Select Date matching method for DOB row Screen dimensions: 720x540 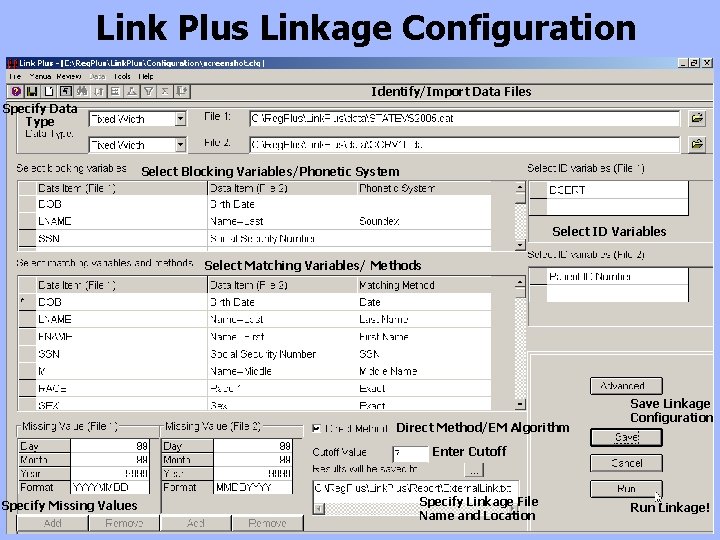tap(423, 302)
